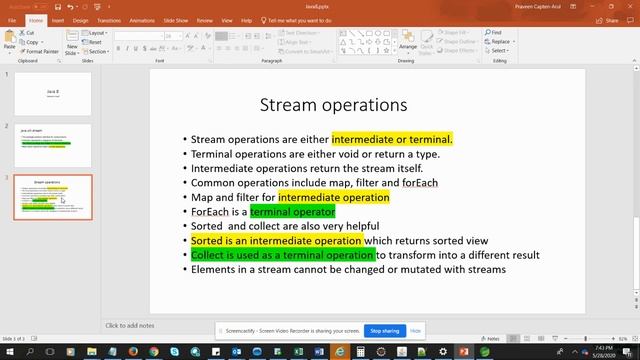
Task: Click Clear All Formatting icon
Action: pos(208,36)
